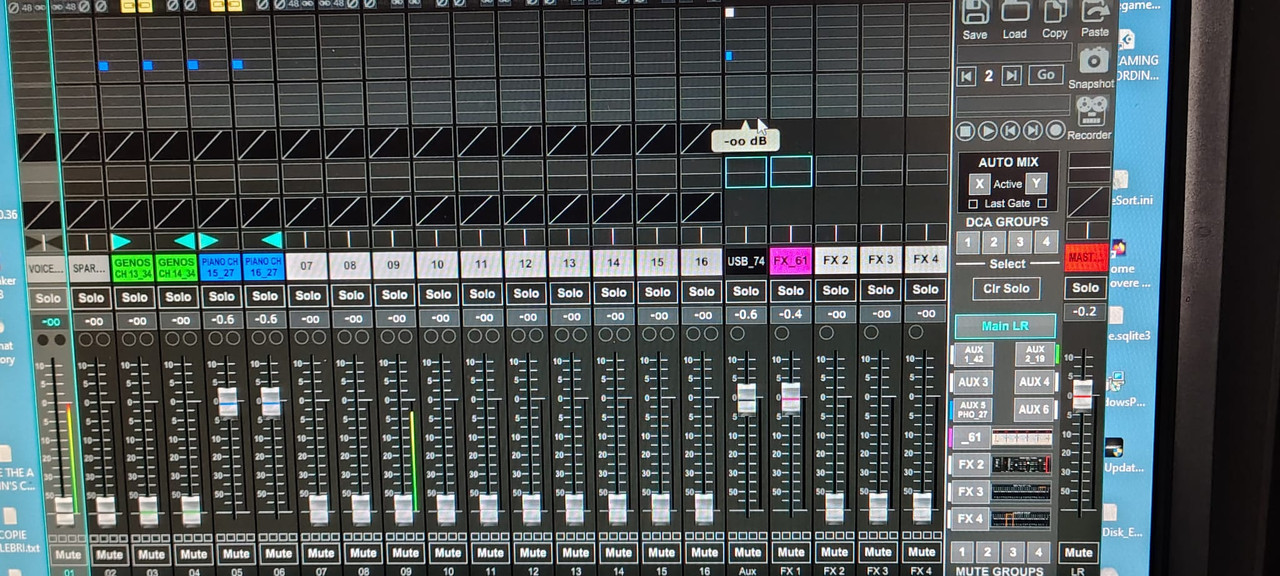Mute the FX 3 return channel

pyautogui.click(x=878, y=551)
